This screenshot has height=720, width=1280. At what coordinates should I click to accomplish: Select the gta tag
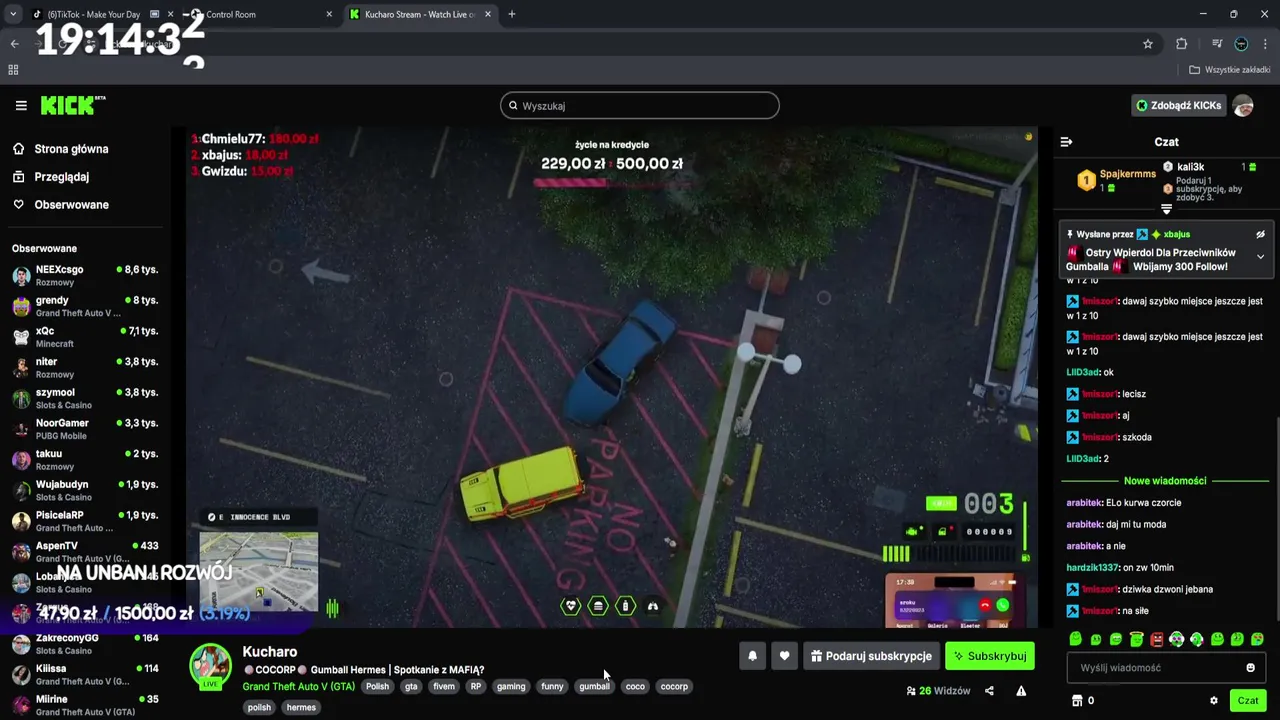tap(411, 687)
